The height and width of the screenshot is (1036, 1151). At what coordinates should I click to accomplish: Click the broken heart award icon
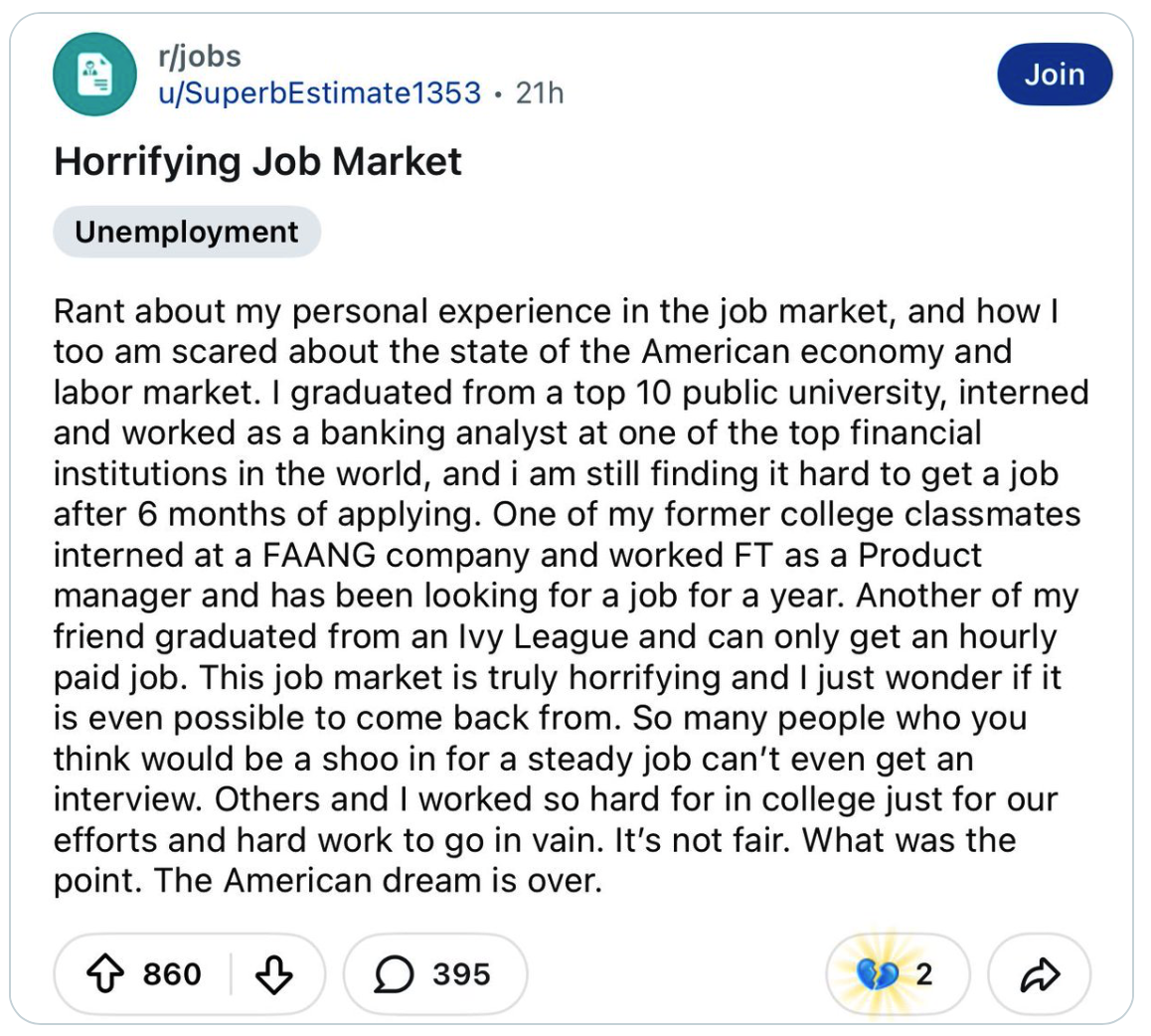pyautogui.click(x=877, y=973)
